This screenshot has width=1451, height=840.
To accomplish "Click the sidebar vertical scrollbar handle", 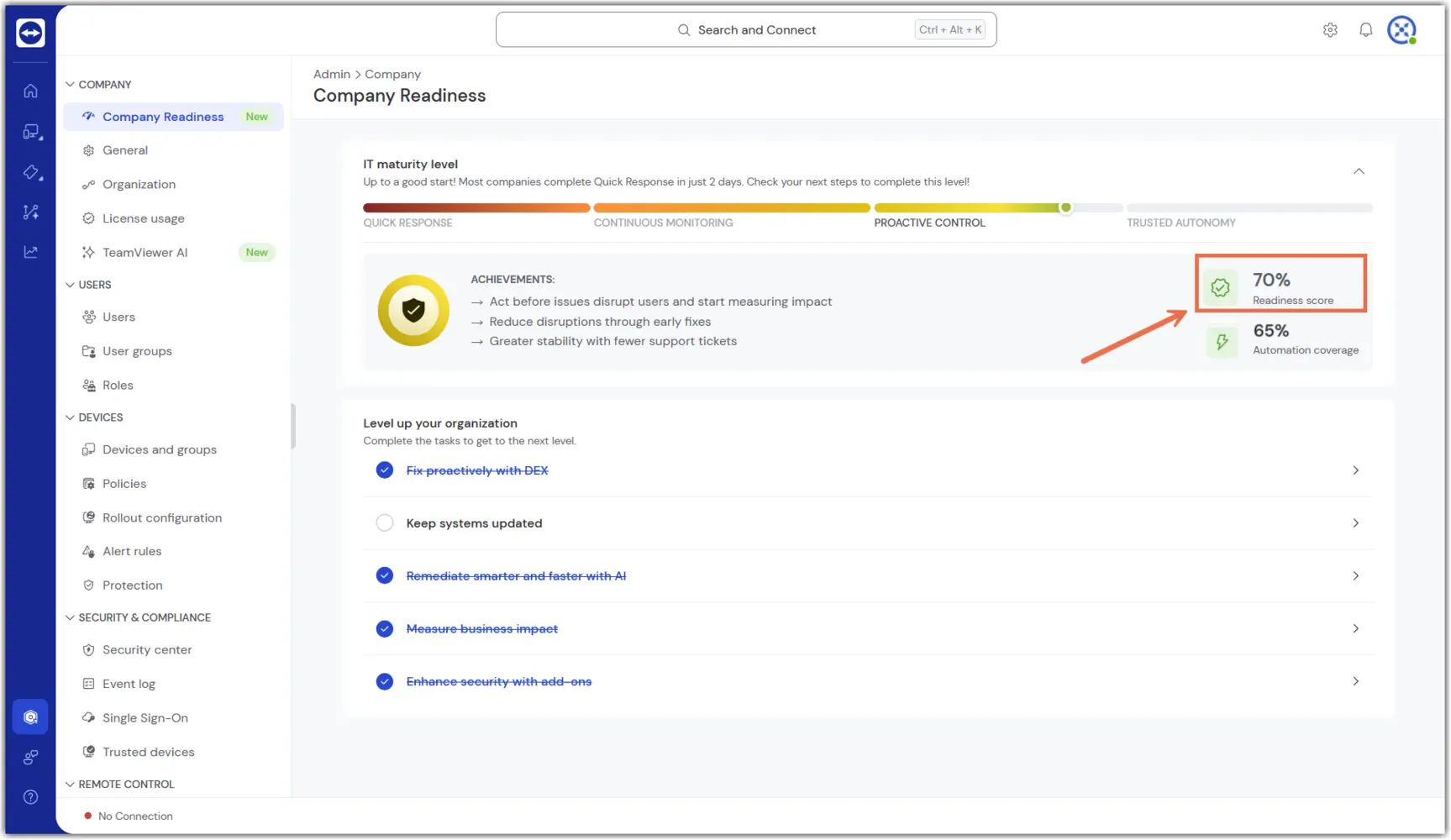I will (293, 426).
